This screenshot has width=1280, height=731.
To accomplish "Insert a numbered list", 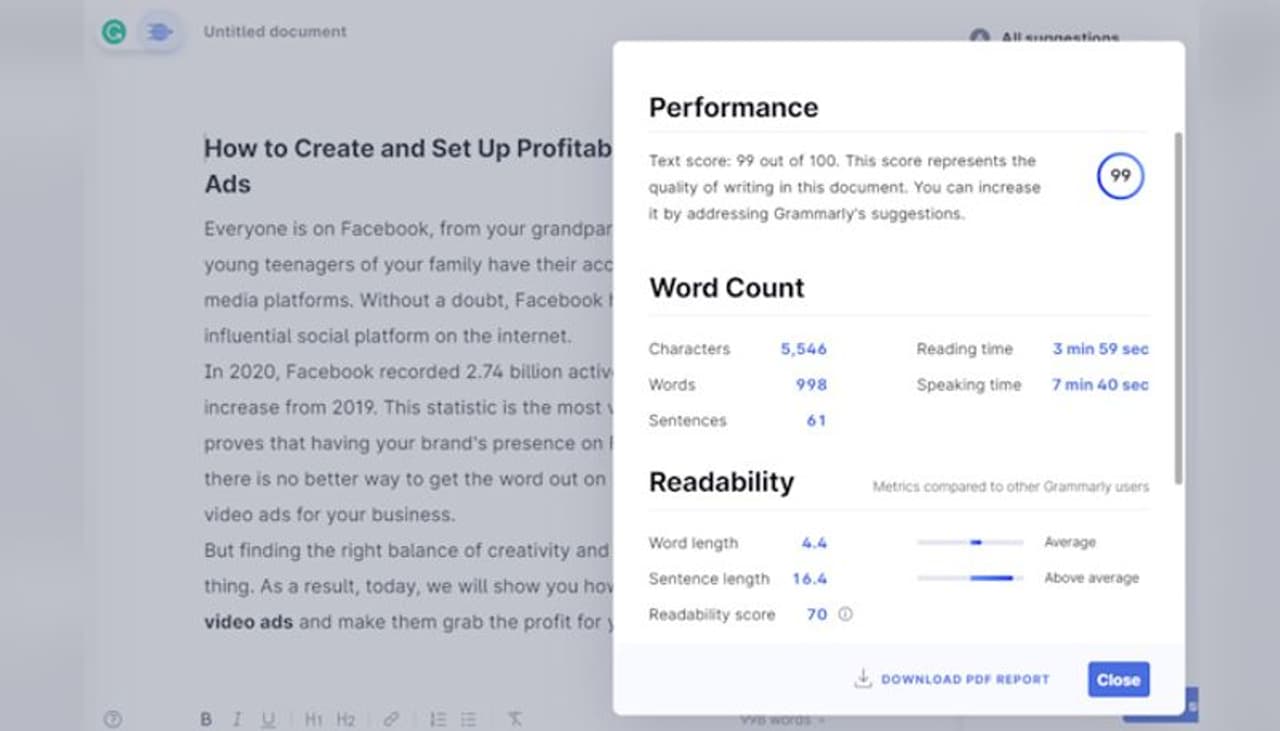I will tap(438, 719).
